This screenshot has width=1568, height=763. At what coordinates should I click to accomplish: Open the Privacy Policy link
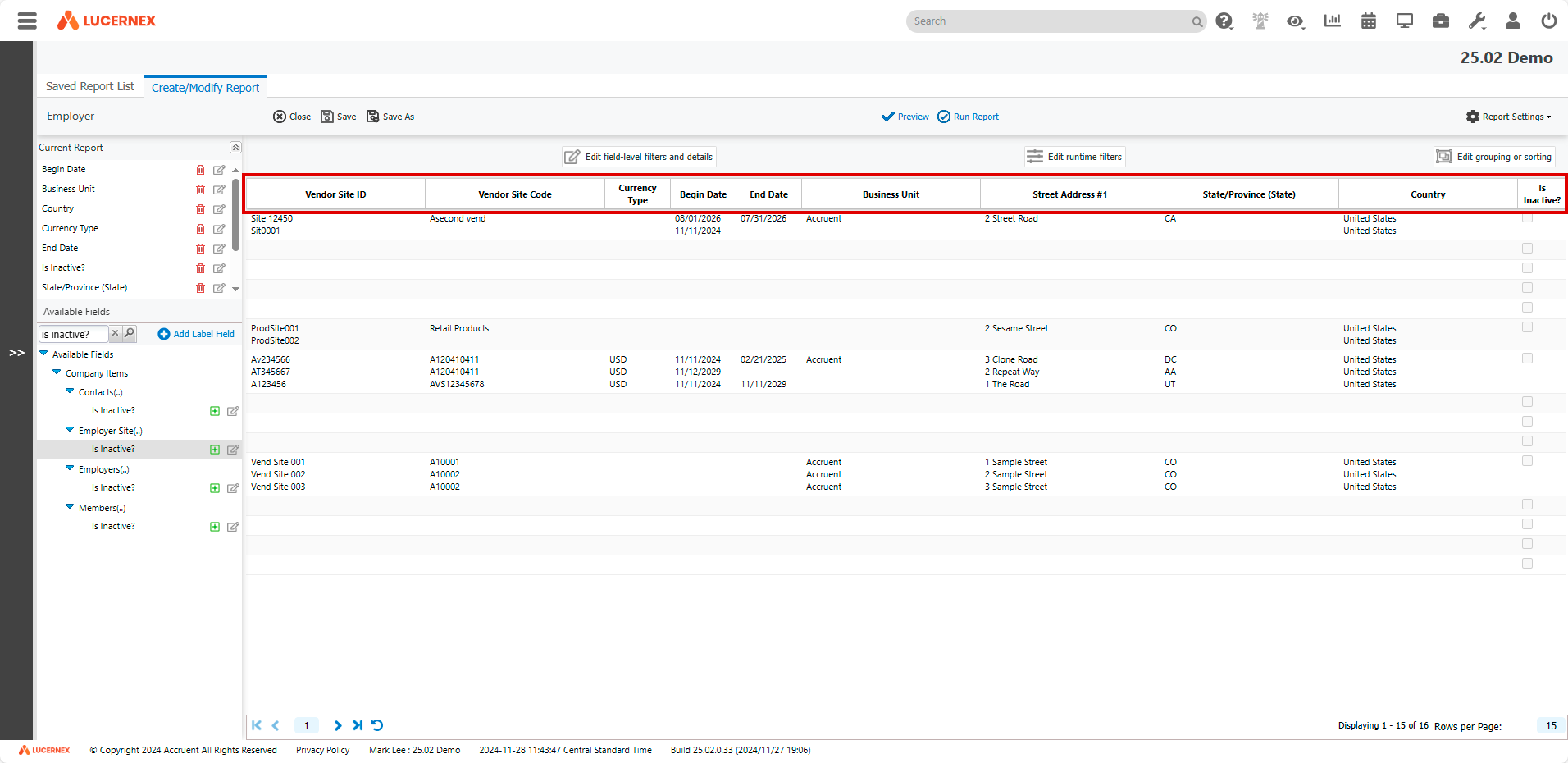tap(322, 749)
